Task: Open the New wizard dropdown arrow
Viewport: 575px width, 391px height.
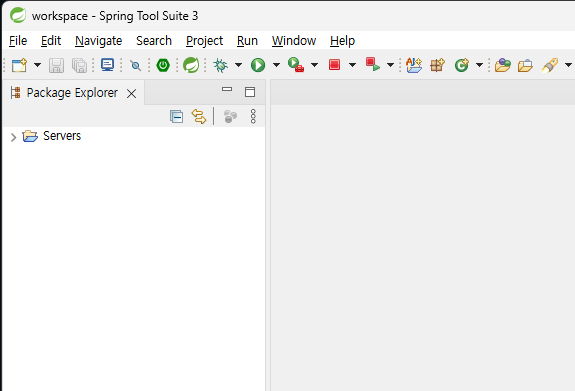Action: point(37,65)
